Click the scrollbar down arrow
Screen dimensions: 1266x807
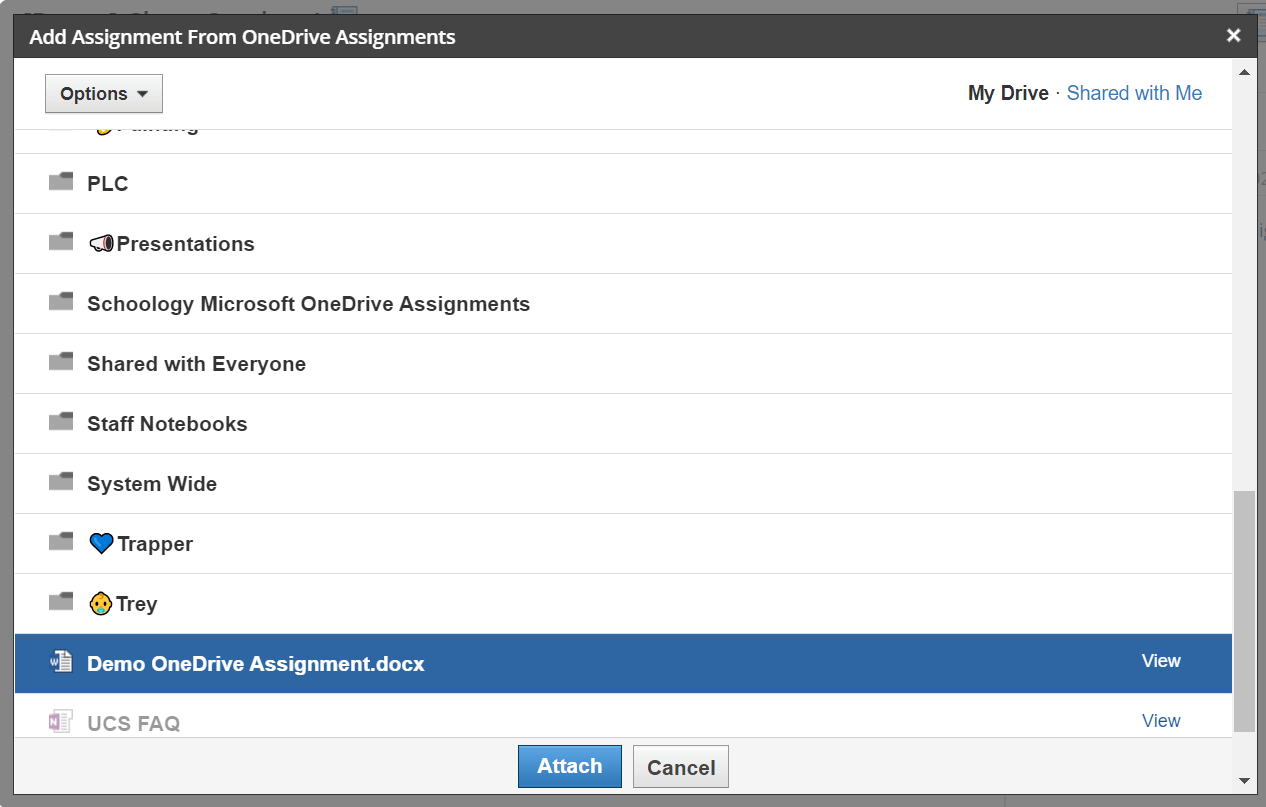(1244, 780)
